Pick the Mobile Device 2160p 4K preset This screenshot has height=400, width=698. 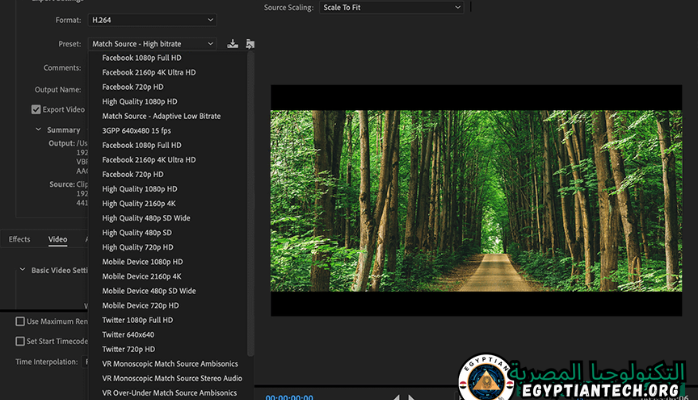[x=142, y=276]
